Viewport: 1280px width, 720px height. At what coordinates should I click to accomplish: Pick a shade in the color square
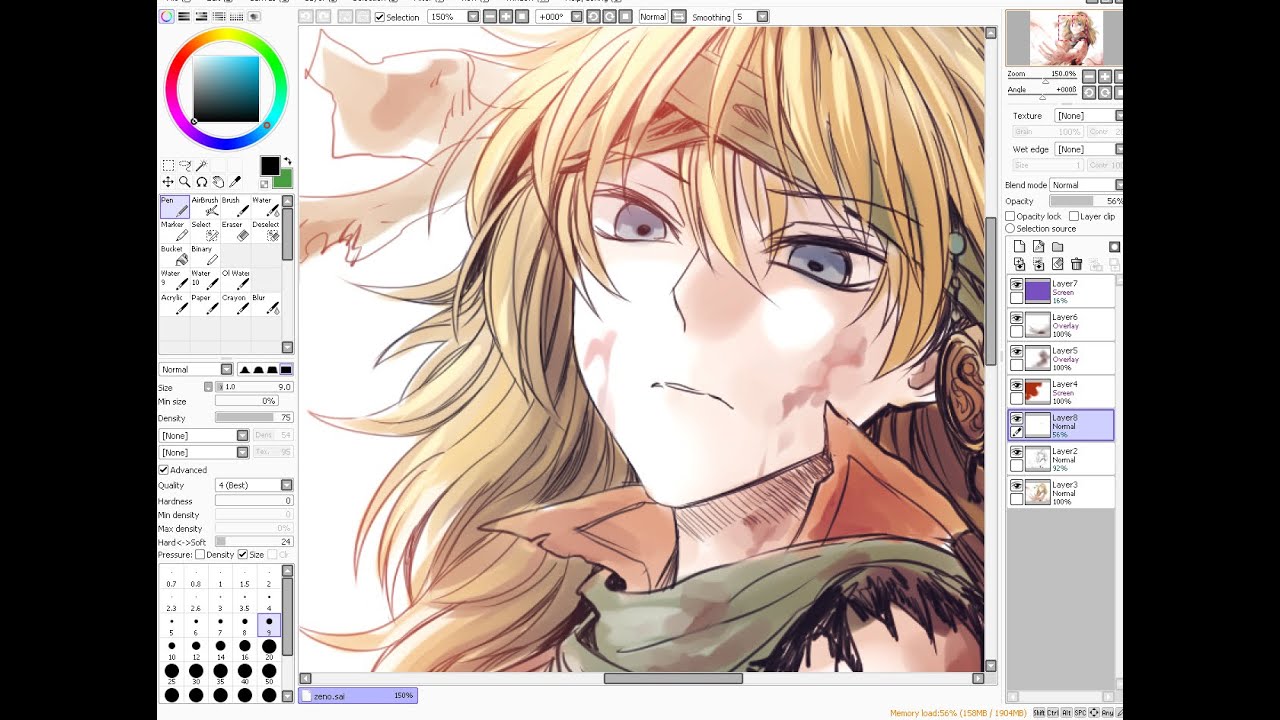point(226,89)
